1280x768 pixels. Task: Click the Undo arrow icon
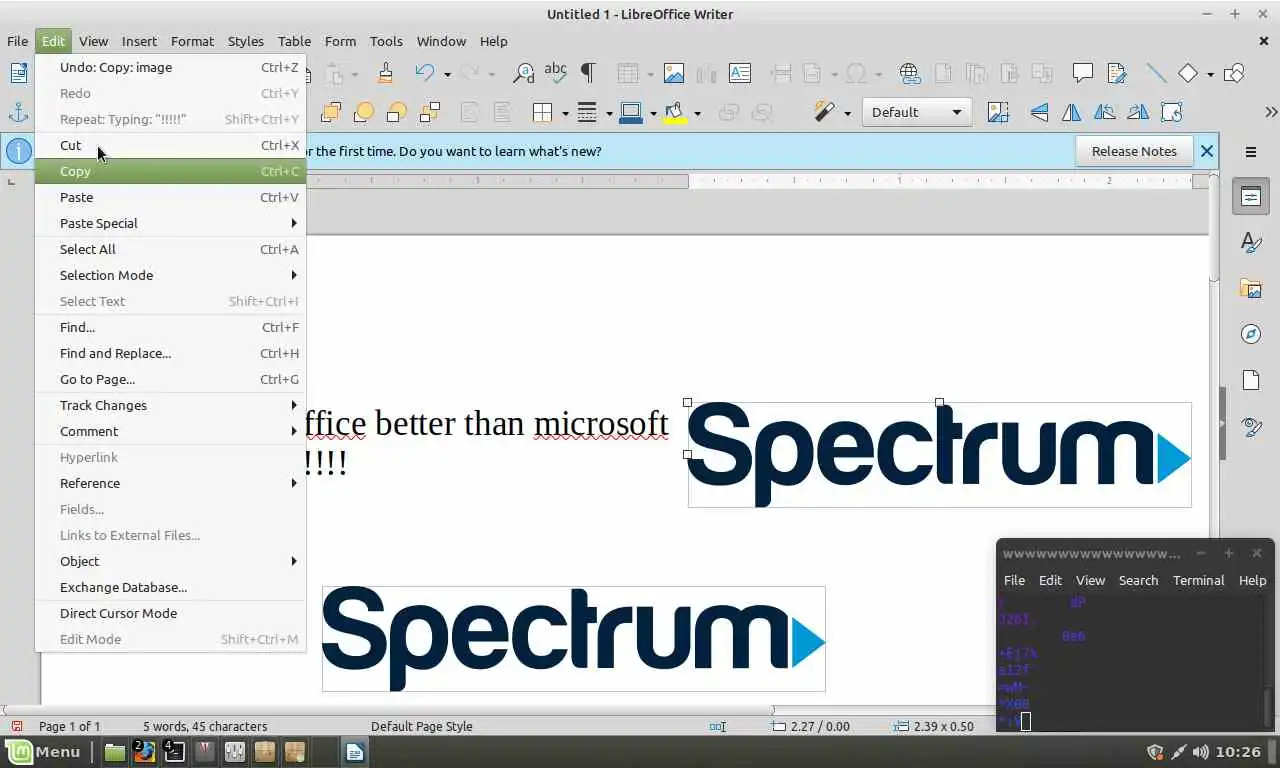click(425, 73)
